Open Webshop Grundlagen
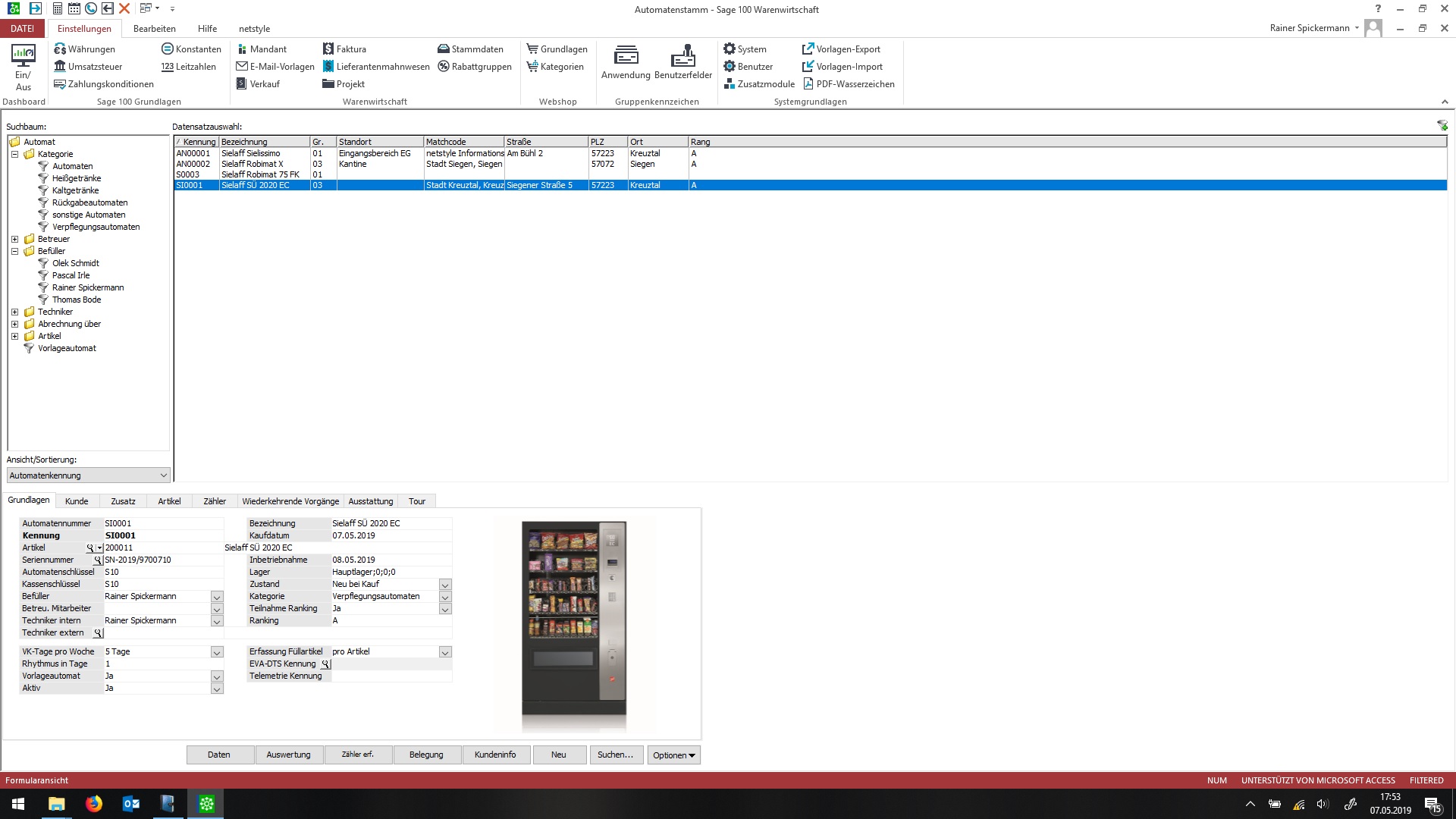 (557, 49)
